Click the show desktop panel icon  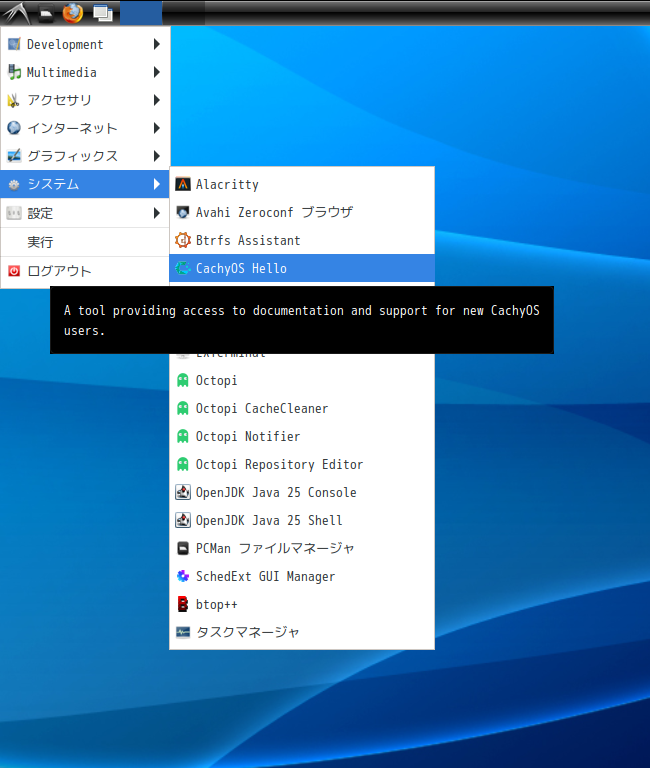click(x=102, y=13)
